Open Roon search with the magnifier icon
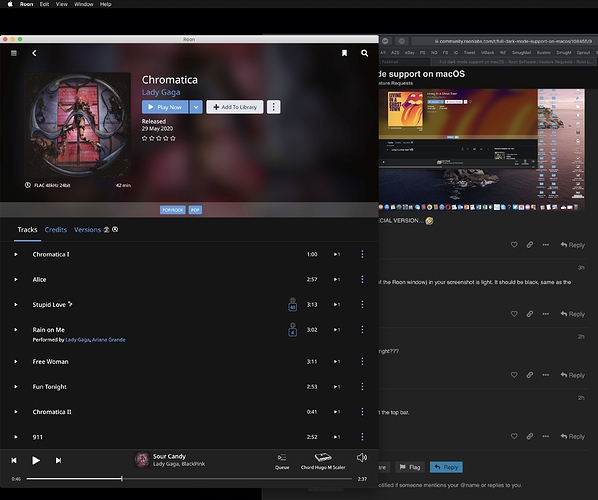This screenshot has height=500, width=598. (x=365, y=53)
